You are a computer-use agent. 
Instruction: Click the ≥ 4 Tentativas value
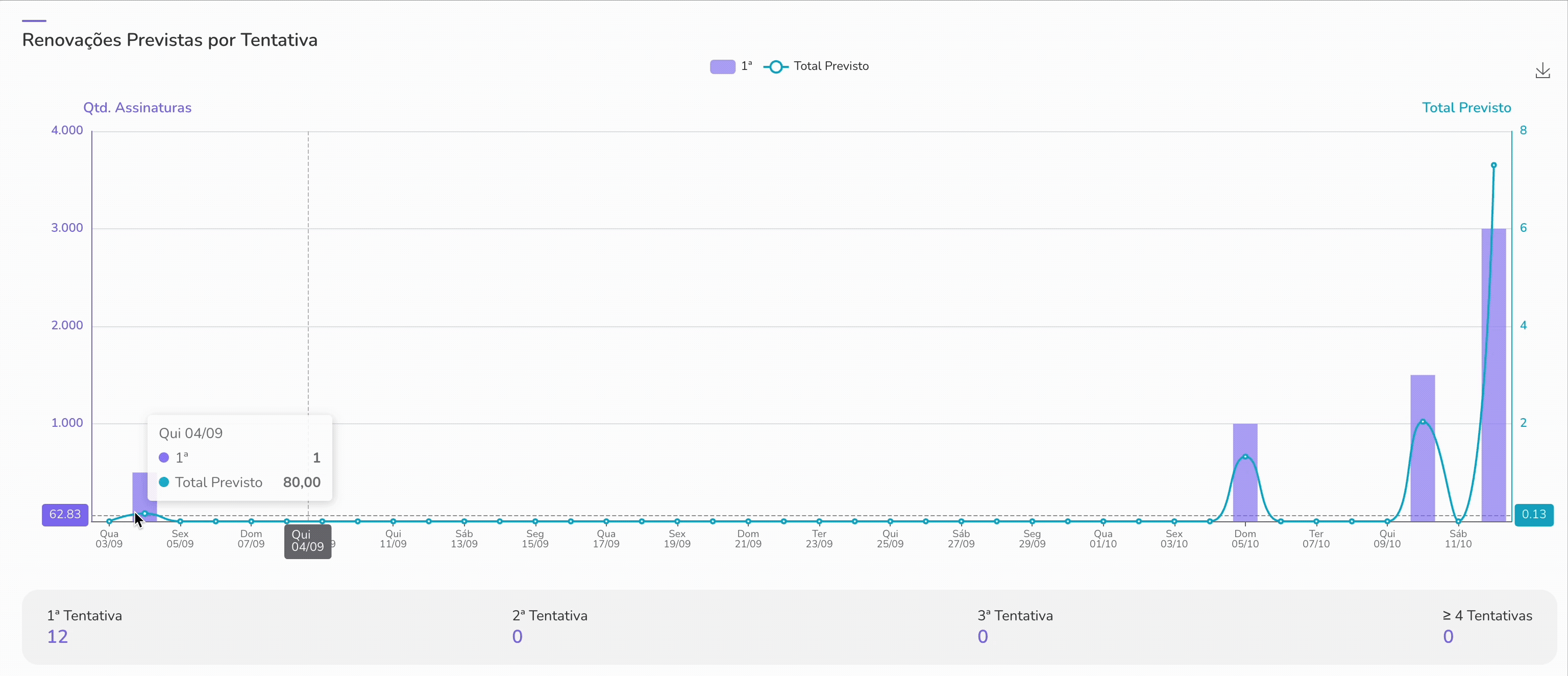tap(1448, 636)
